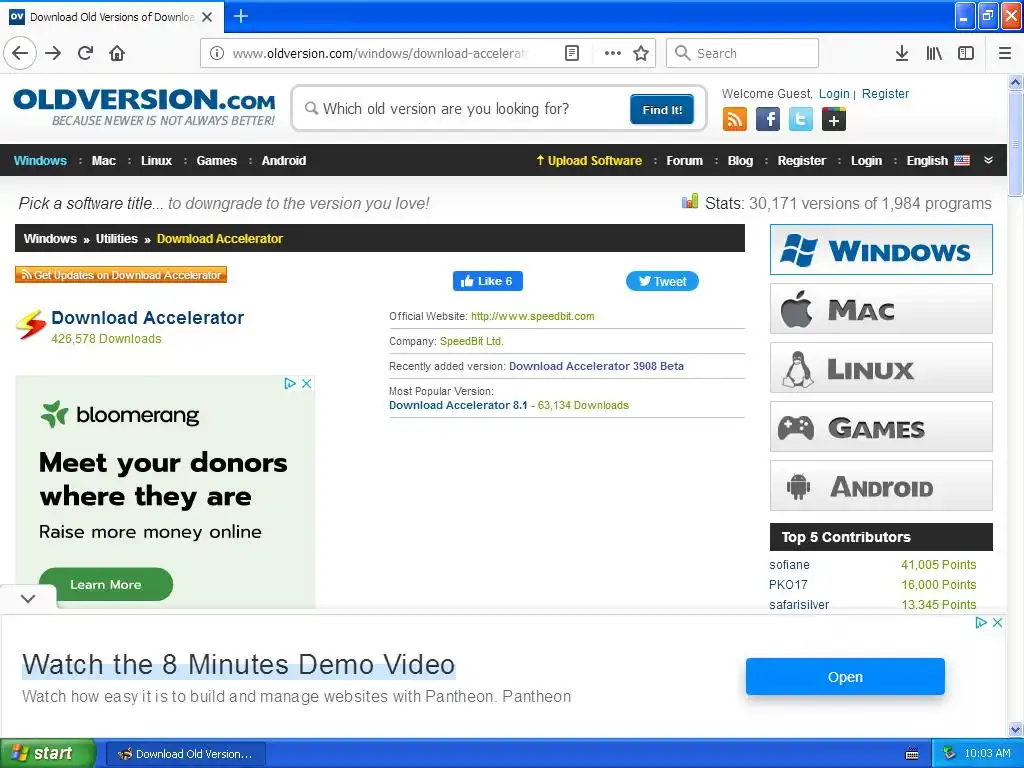The height and width of the screenshot is (768, 1024).
Task: Open the speedbit.com official website link
Action: click(x=532, y=316)
